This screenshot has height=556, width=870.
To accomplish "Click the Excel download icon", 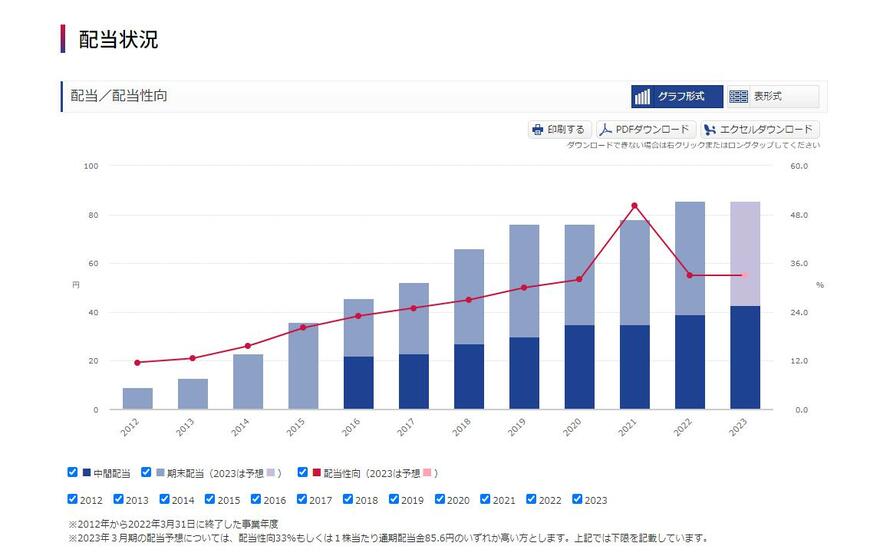I will (709, 130).
